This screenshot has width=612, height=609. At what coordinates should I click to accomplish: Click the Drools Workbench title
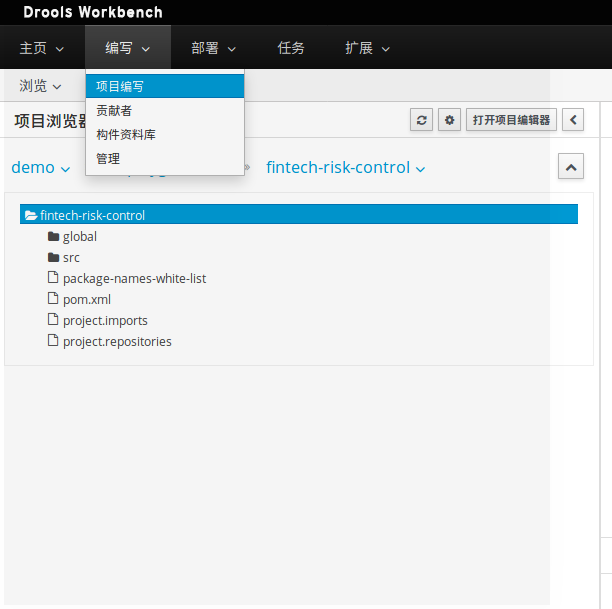(93, 12)
